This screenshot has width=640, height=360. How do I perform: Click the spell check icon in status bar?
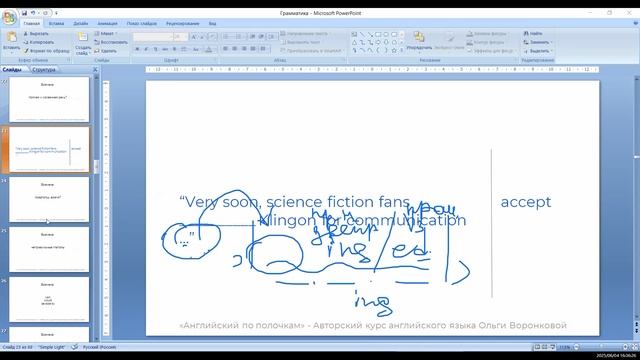coord(75,347)
